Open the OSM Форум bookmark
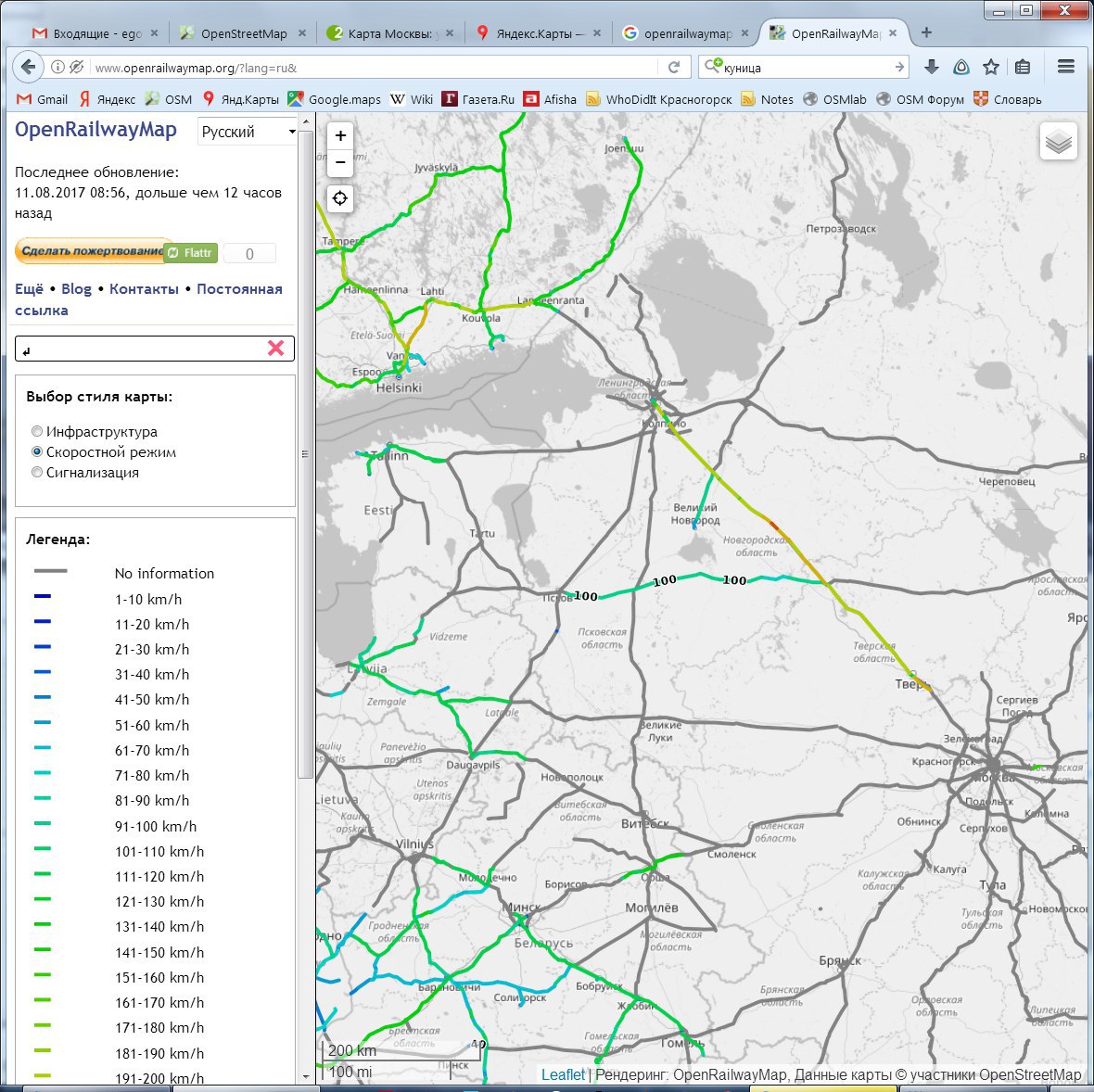Viewport: 1094px width, 1092px height. coord(921,99)
